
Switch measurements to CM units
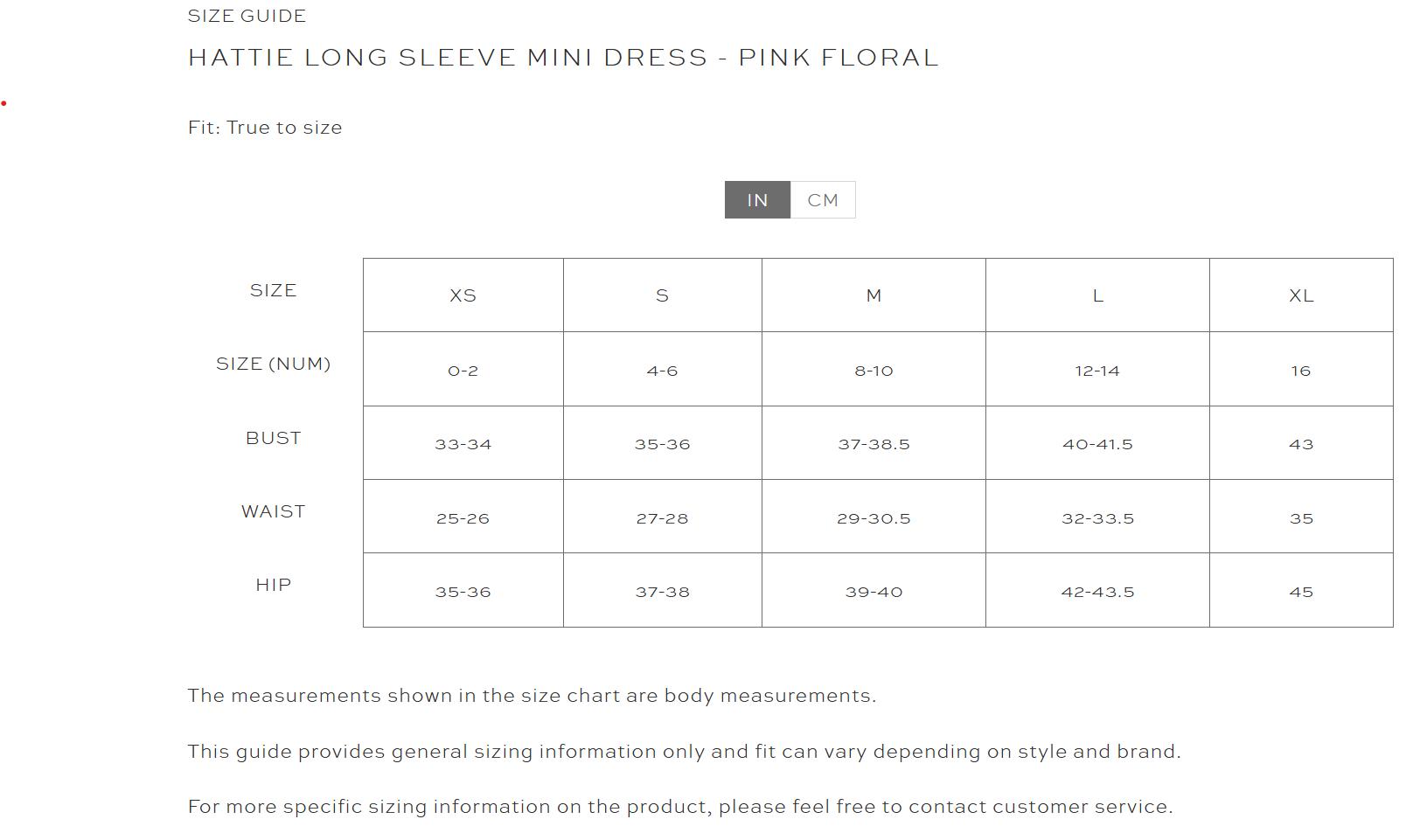point(822,199)
